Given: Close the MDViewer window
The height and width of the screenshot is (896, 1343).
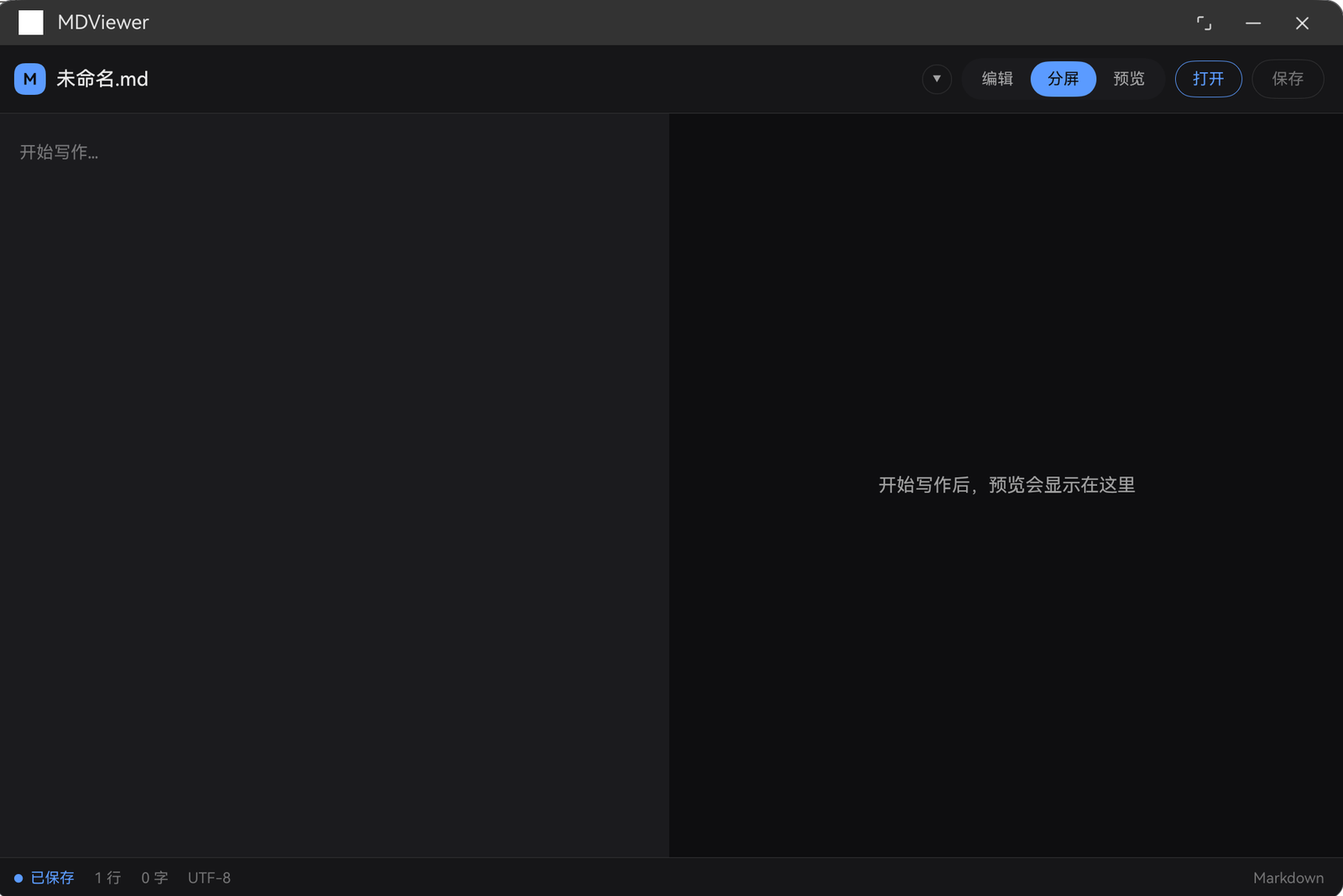Looking at the screenshot, I should (x=1303, y=23).
